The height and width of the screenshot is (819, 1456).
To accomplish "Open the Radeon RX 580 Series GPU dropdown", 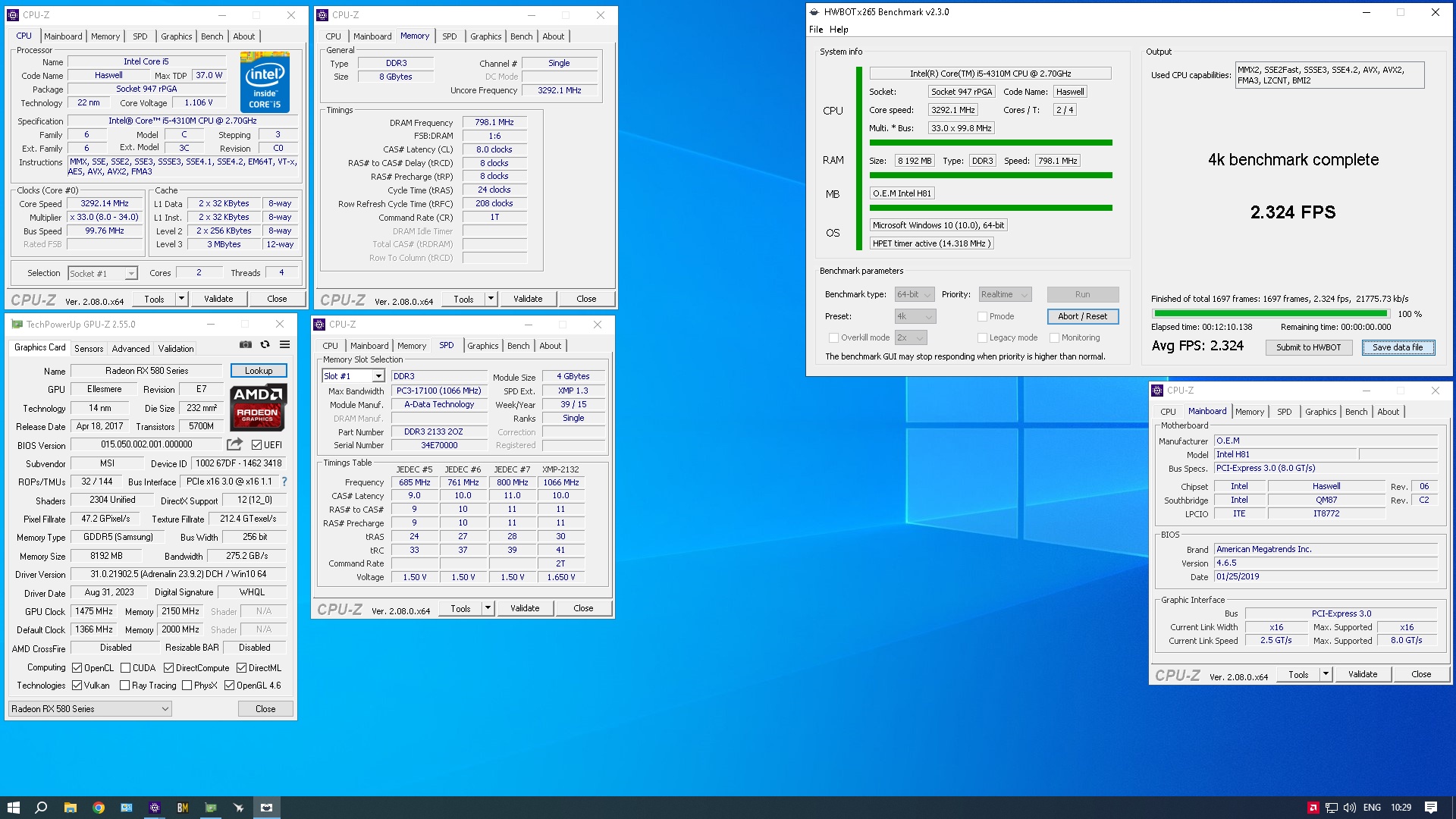I will pos(89,709).
